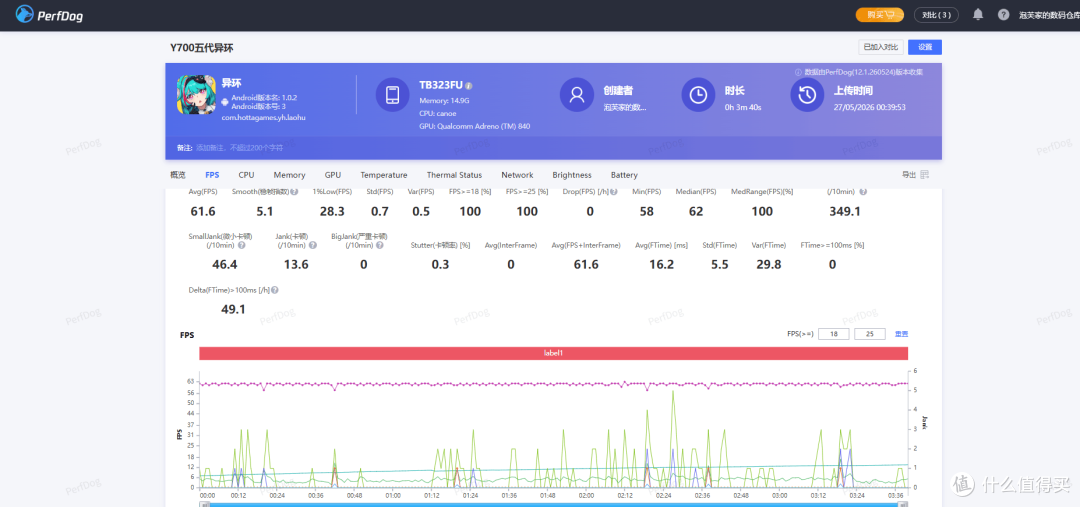The width and height of the screenshot is (1080, 507).
Task: Click the help icon next to Drop(FPS)
Action: [614, 192]
